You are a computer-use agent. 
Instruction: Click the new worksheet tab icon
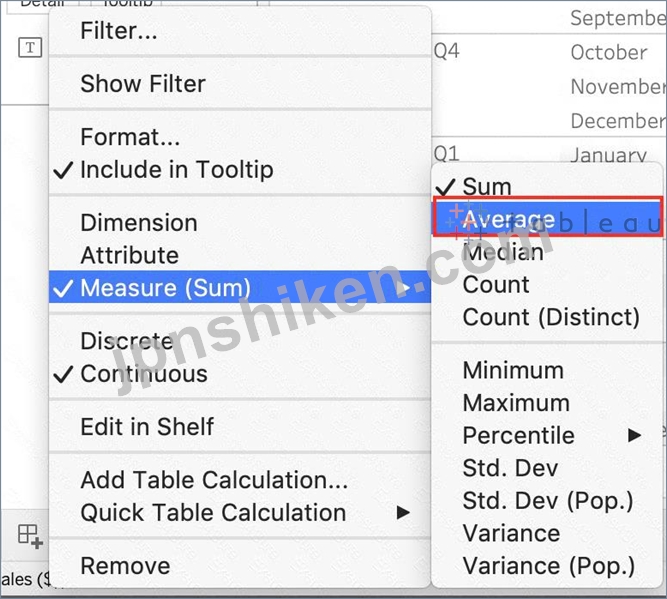tap(30, 536)
